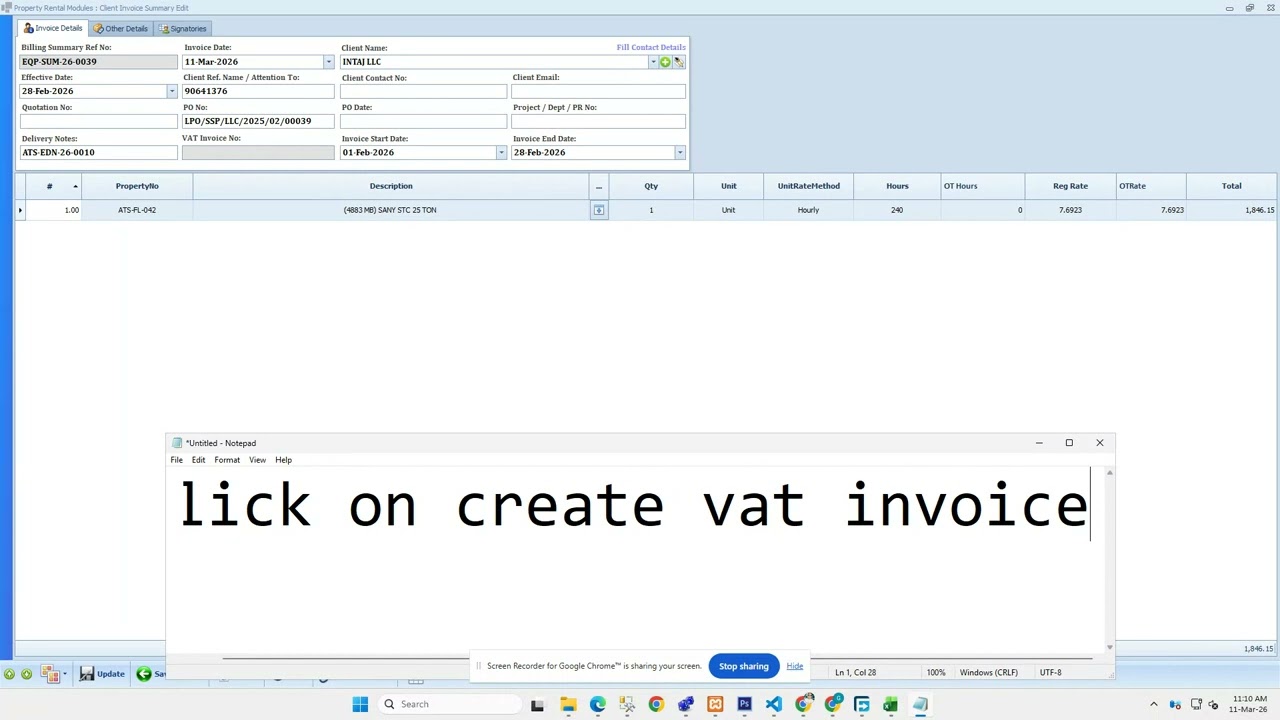The image size is (1280, 720).
Task: Click the PO Date field
Action: tap(424, 121)
